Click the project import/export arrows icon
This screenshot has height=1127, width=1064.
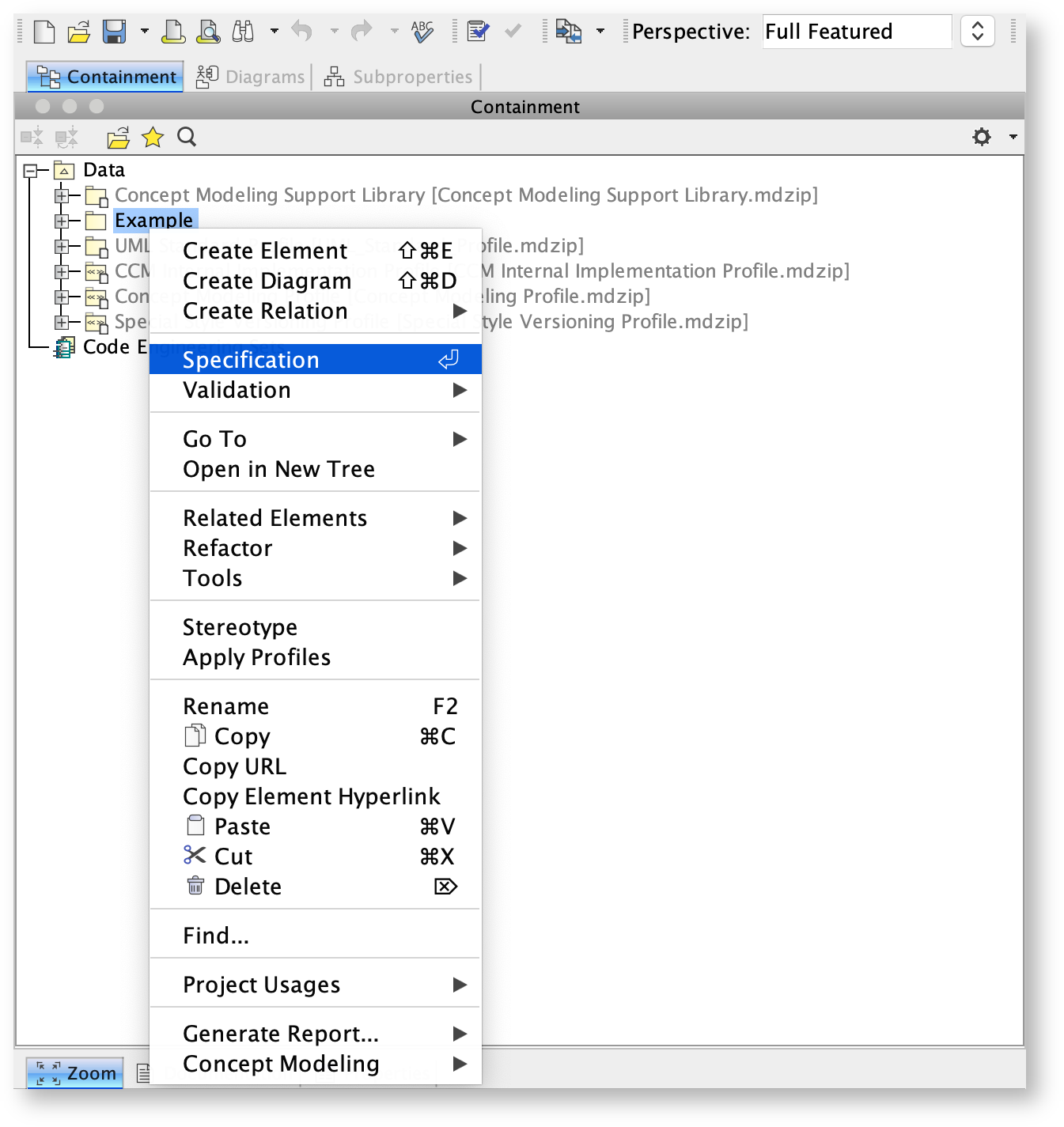tap(568, 32)
